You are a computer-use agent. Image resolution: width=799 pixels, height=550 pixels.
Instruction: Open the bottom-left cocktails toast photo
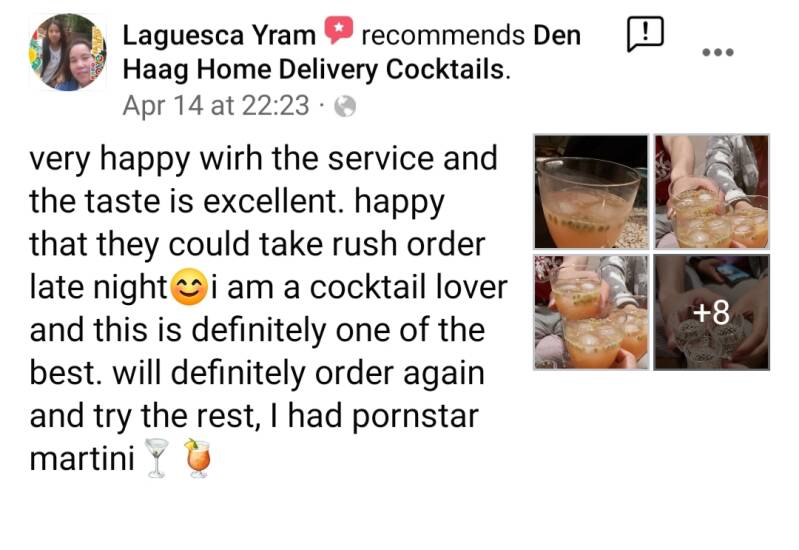click(591, 312)
